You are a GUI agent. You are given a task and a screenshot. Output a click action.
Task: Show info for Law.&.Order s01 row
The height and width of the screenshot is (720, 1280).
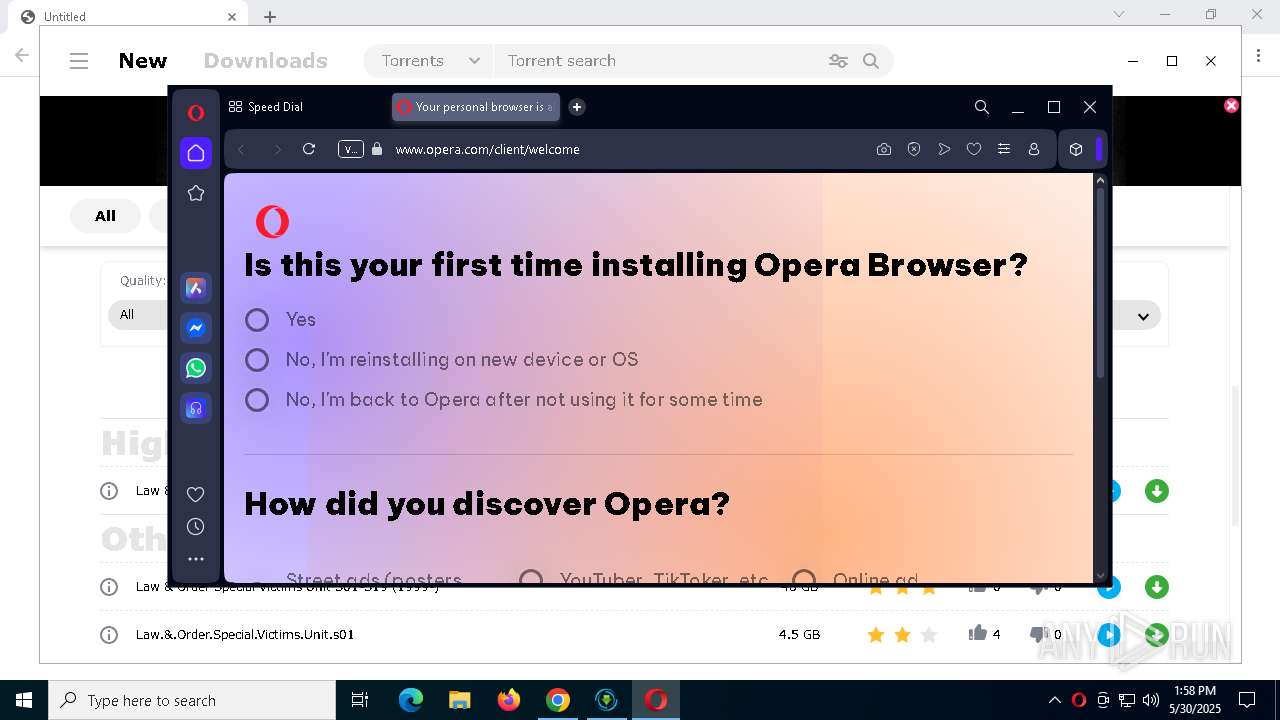tap(109, 635)
